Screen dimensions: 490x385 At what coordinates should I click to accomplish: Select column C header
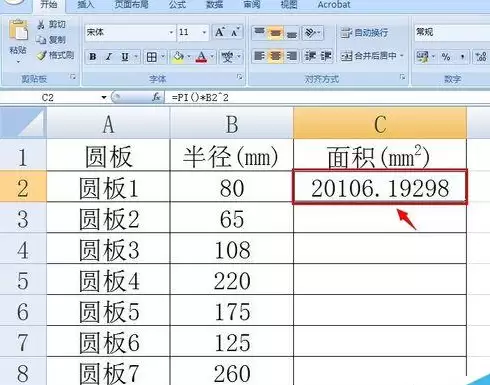[380, 124]
